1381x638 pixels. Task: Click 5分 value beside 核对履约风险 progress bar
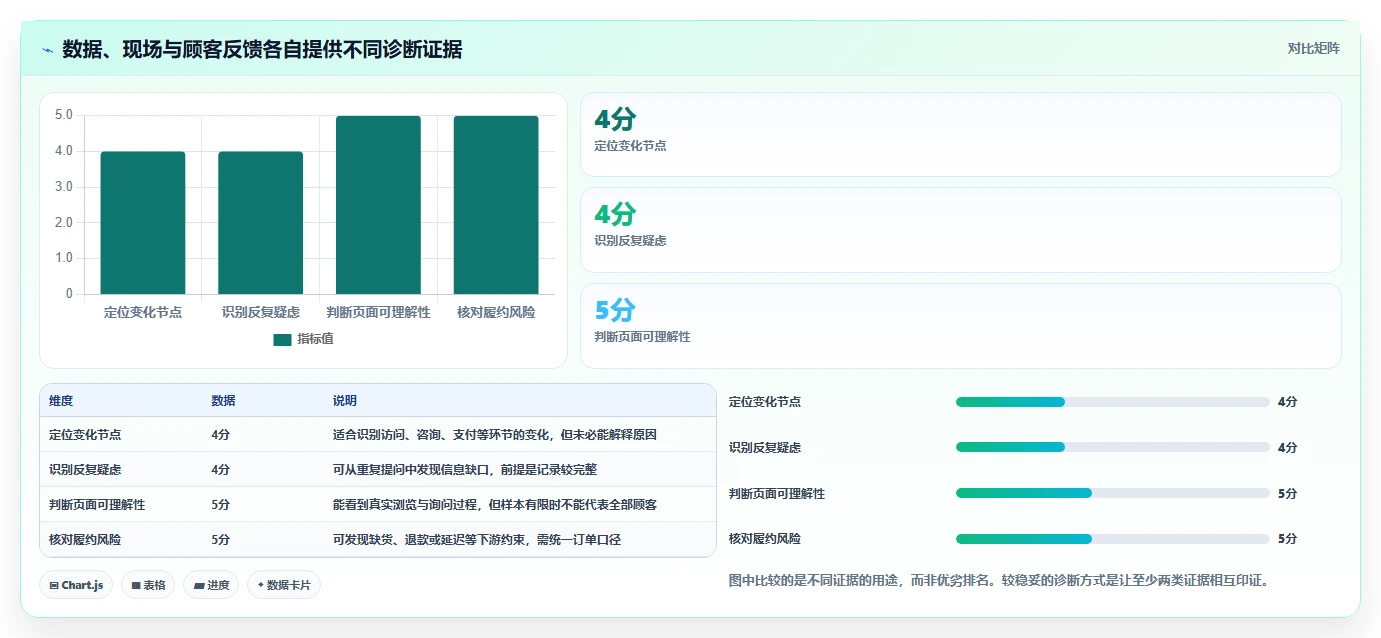coord(1287,539)
